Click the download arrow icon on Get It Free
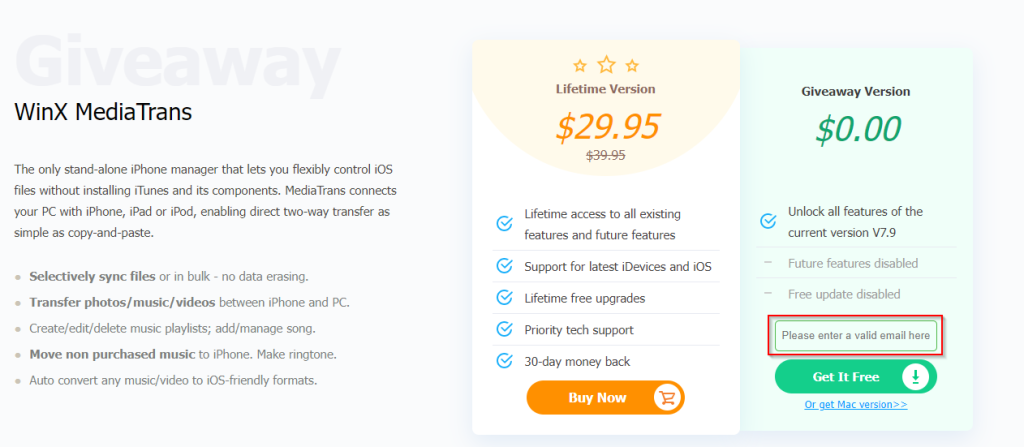Viewport: 1024px width, 447px height. pos(916,376)
